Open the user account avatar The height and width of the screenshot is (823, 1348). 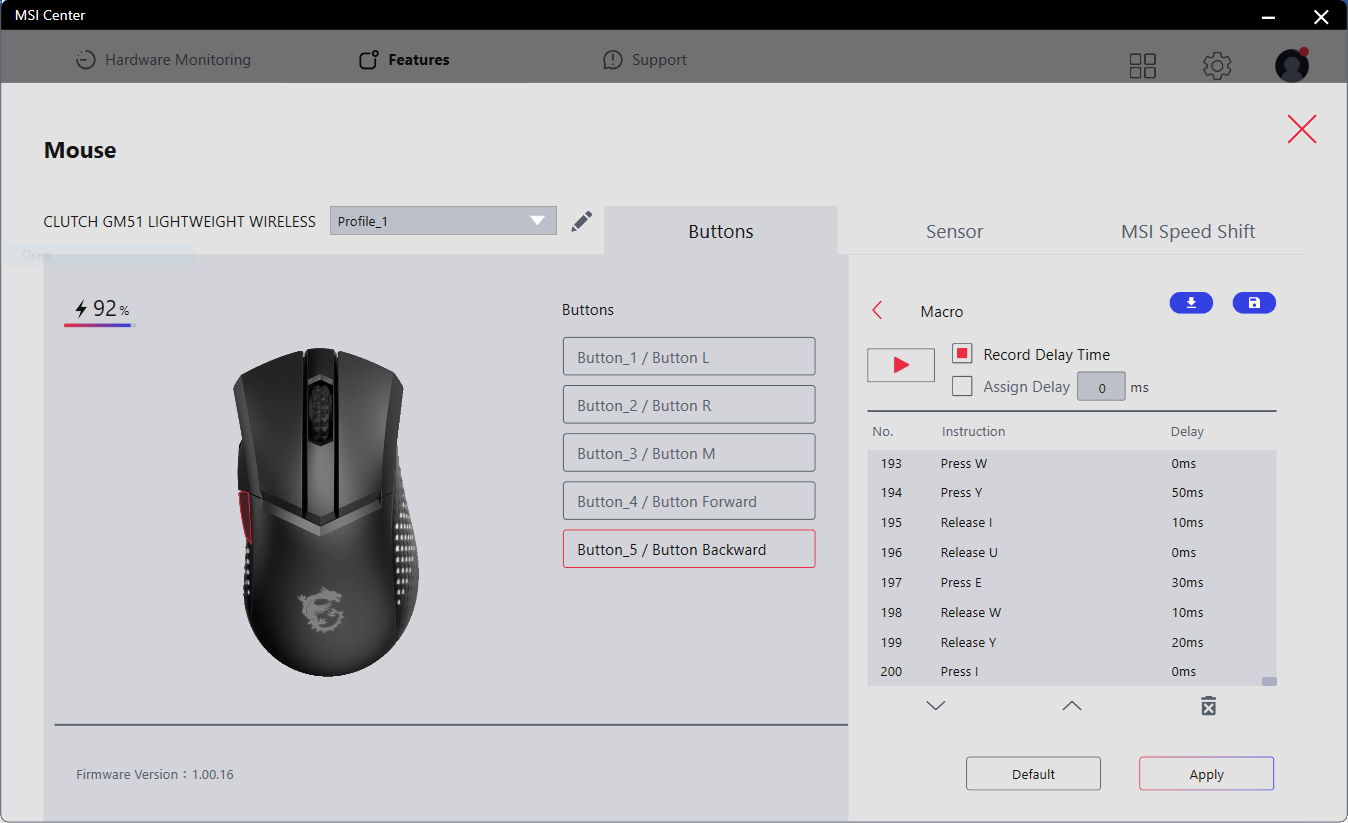coord(1292,65)
